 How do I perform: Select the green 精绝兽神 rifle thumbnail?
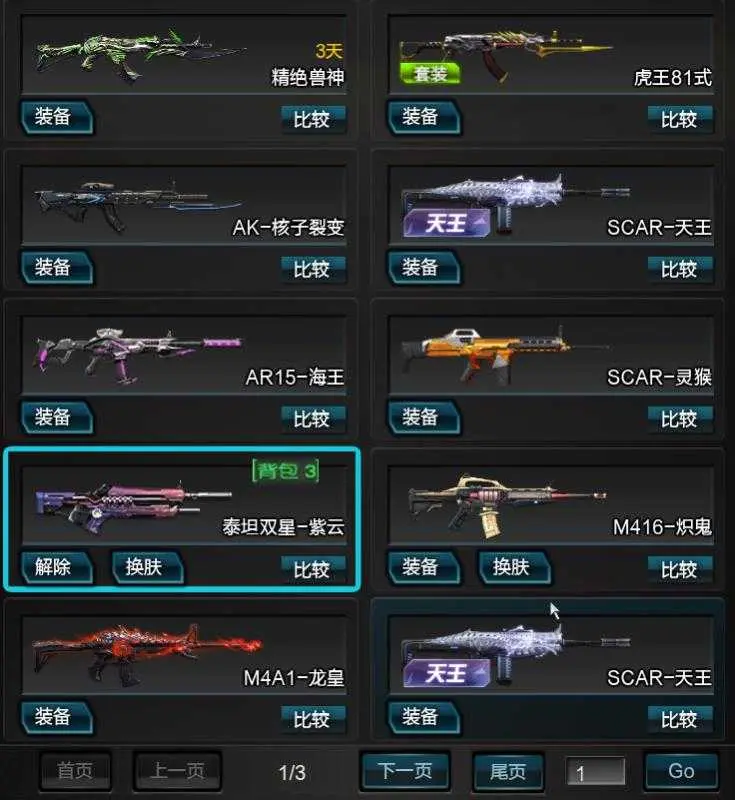click(140, 54)
